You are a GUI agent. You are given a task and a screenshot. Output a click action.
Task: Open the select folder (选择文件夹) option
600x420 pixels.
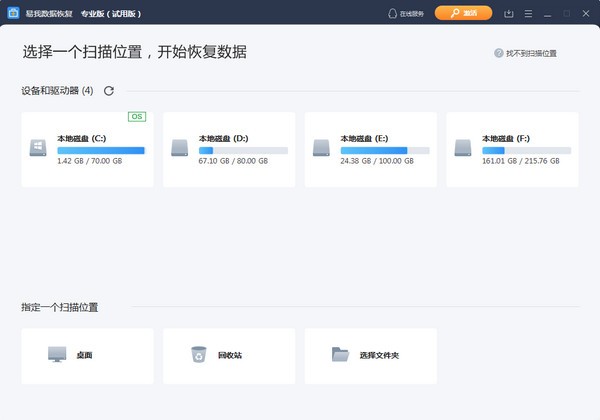click(x=370, y=355)
